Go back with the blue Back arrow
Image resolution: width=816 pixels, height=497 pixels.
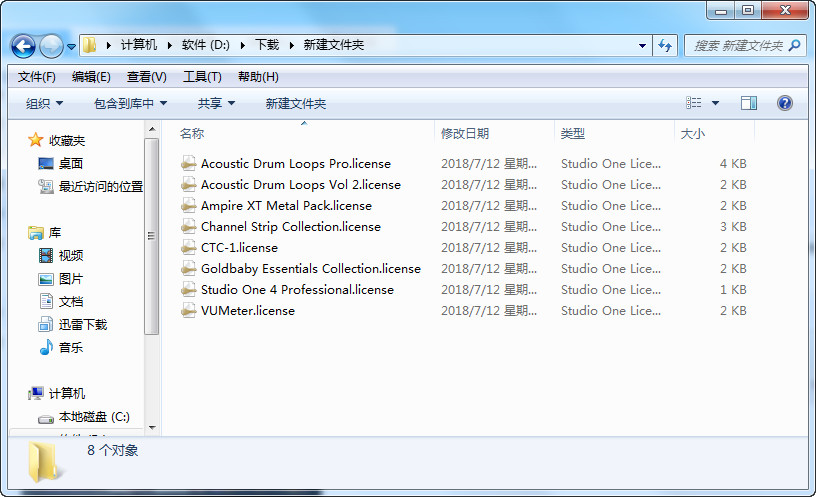coord(23,46)
